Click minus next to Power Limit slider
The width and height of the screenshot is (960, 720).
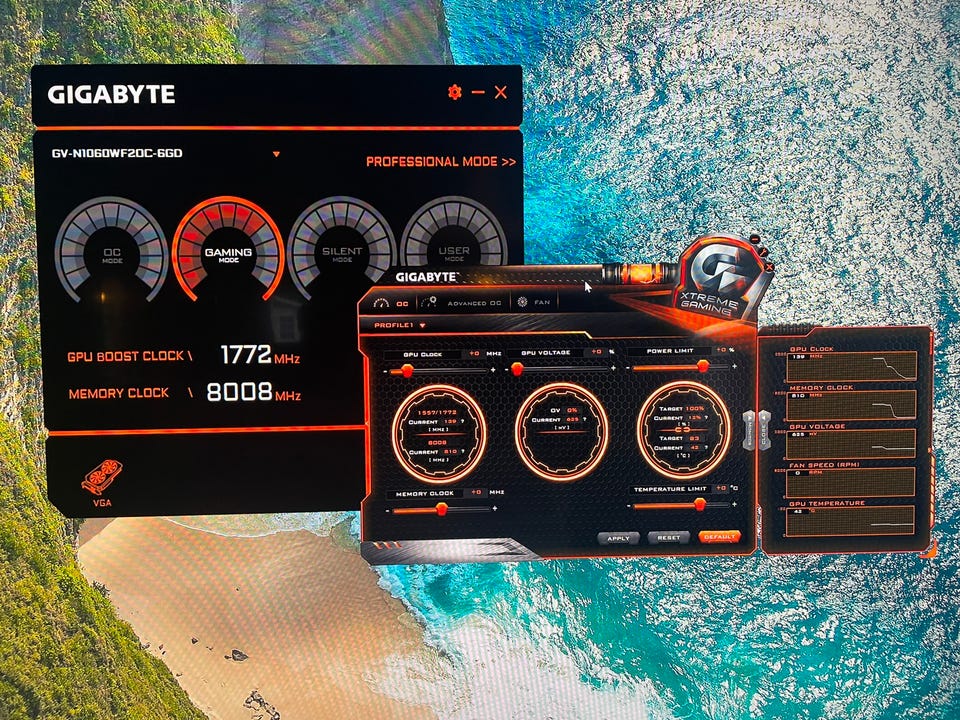tap(628, 368)
